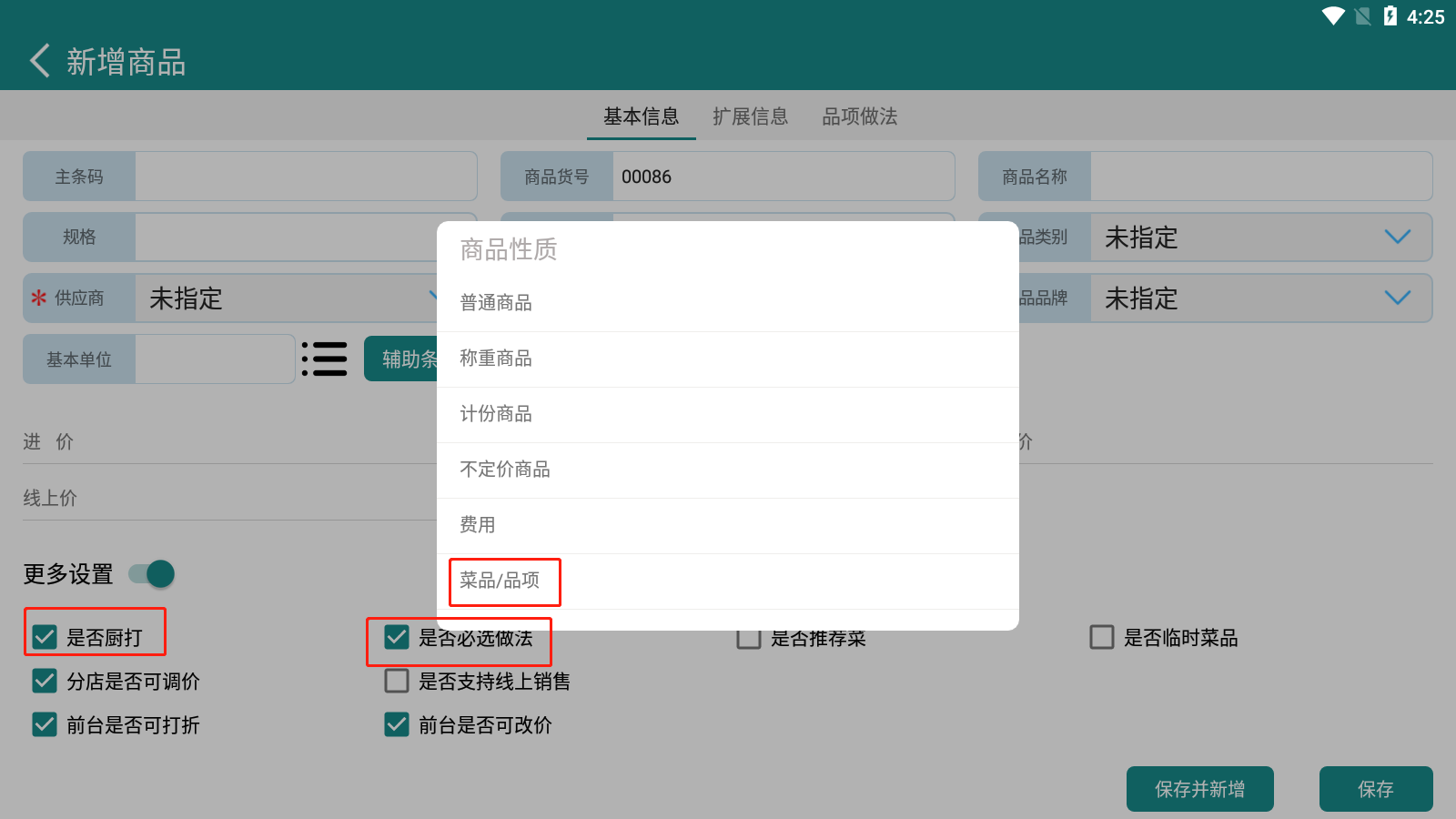Viewport: 1456px width, 819px height.
Task: Tap the battery charging icon
Action: pyautogui.click(x=1390, y=16)
